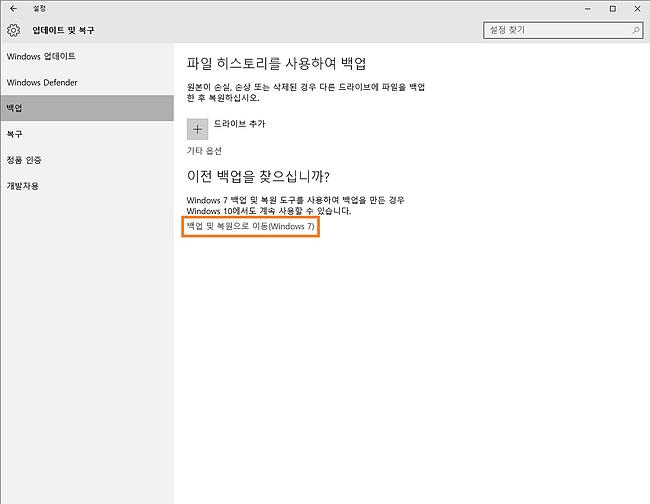Screen dimensions: 650x504
Task: Open 기타 옵션 link
Action: 204,150
